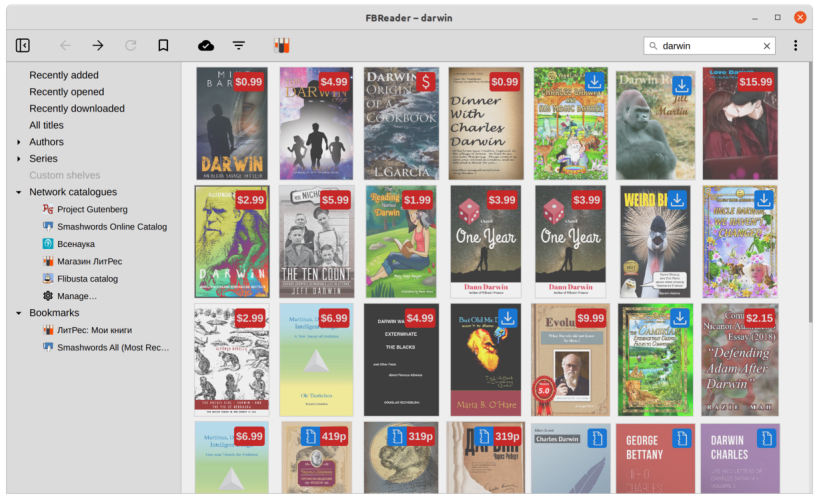The width and height of the screenshot is (819, 500).
Task: Click $0.99 badge on Dinner With Charles Darwin
Action: tap(505, 82)
